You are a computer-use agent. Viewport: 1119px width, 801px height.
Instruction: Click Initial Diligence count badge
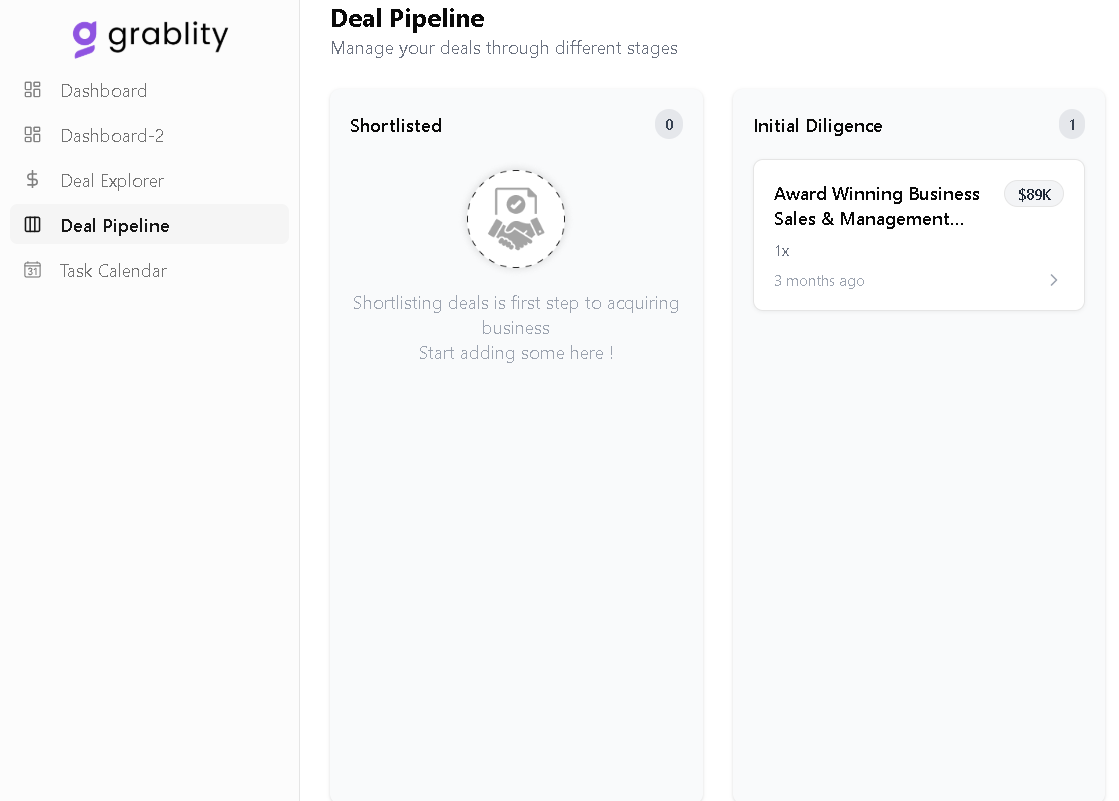point(1072,125)
